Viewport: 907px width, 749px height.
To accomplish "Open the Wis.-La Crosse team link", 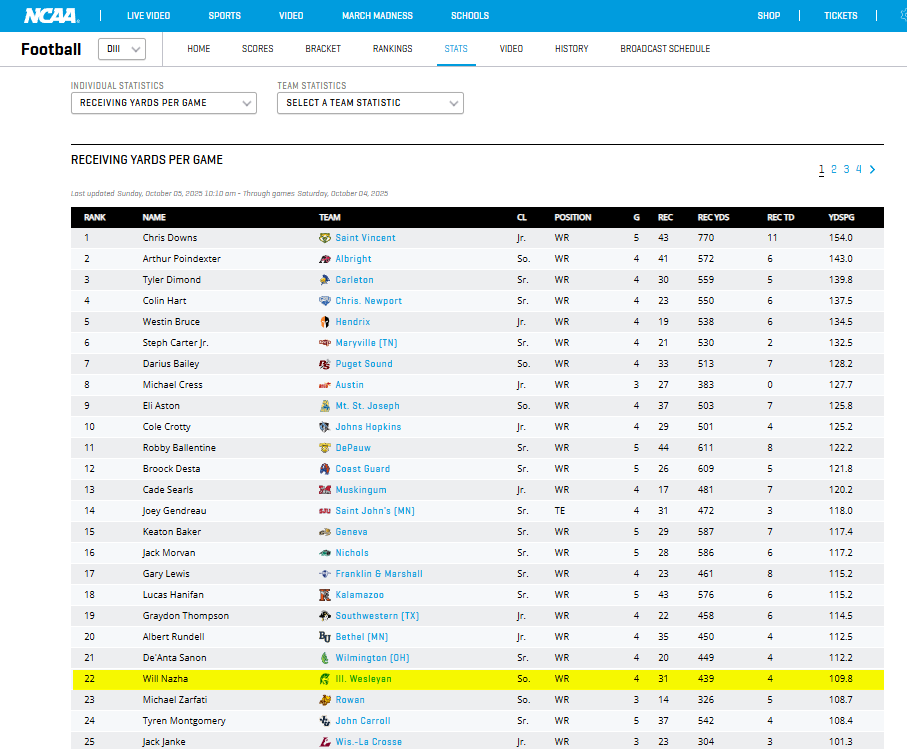I will tap(368, 742).
